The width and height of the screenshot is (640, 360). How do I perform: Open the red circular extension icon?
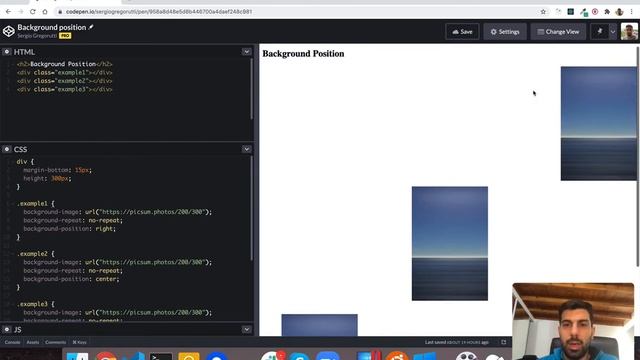coord(595,12)
